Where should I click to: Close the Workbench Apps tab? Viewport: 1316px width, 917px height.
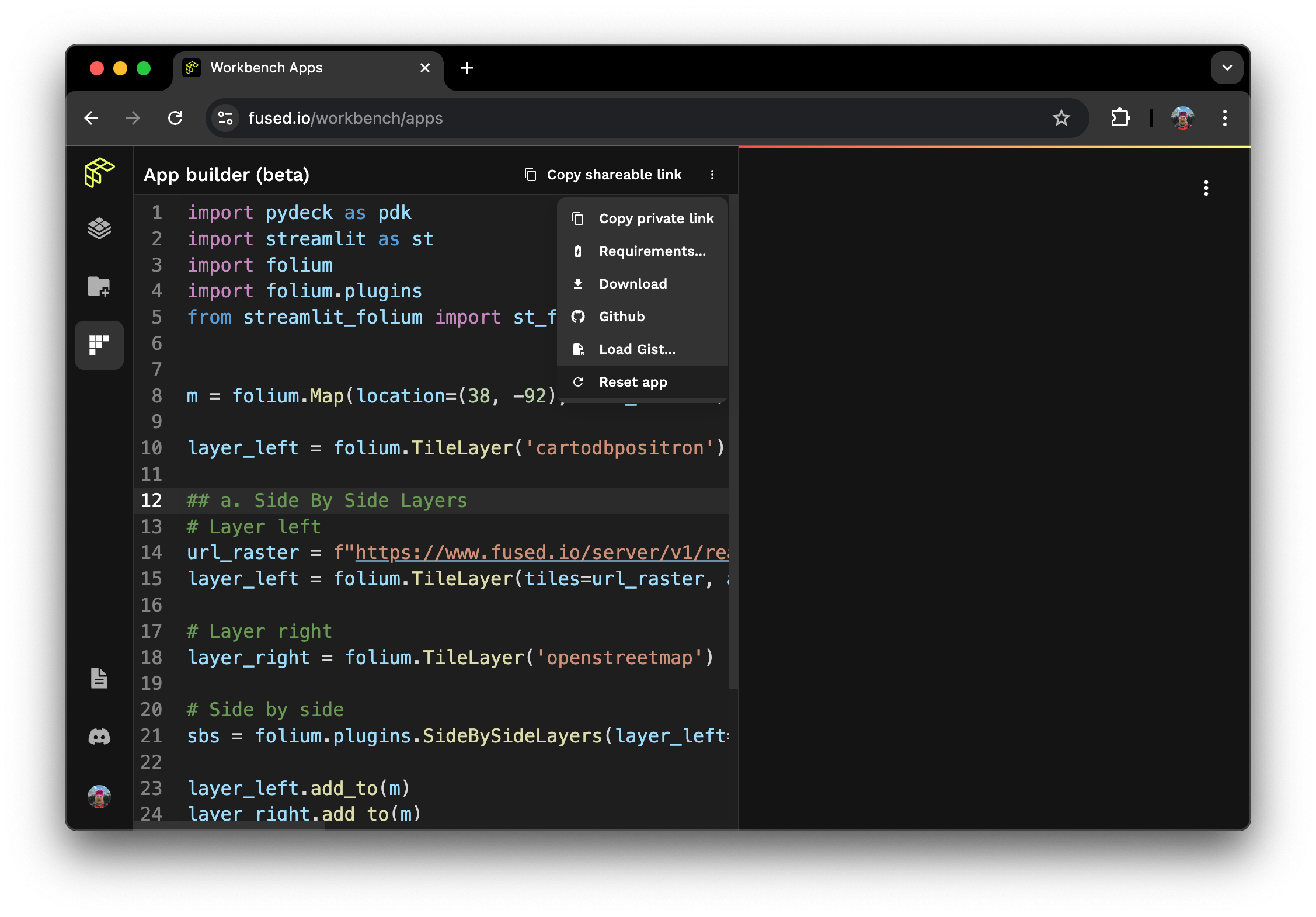[x=425, y=68]
